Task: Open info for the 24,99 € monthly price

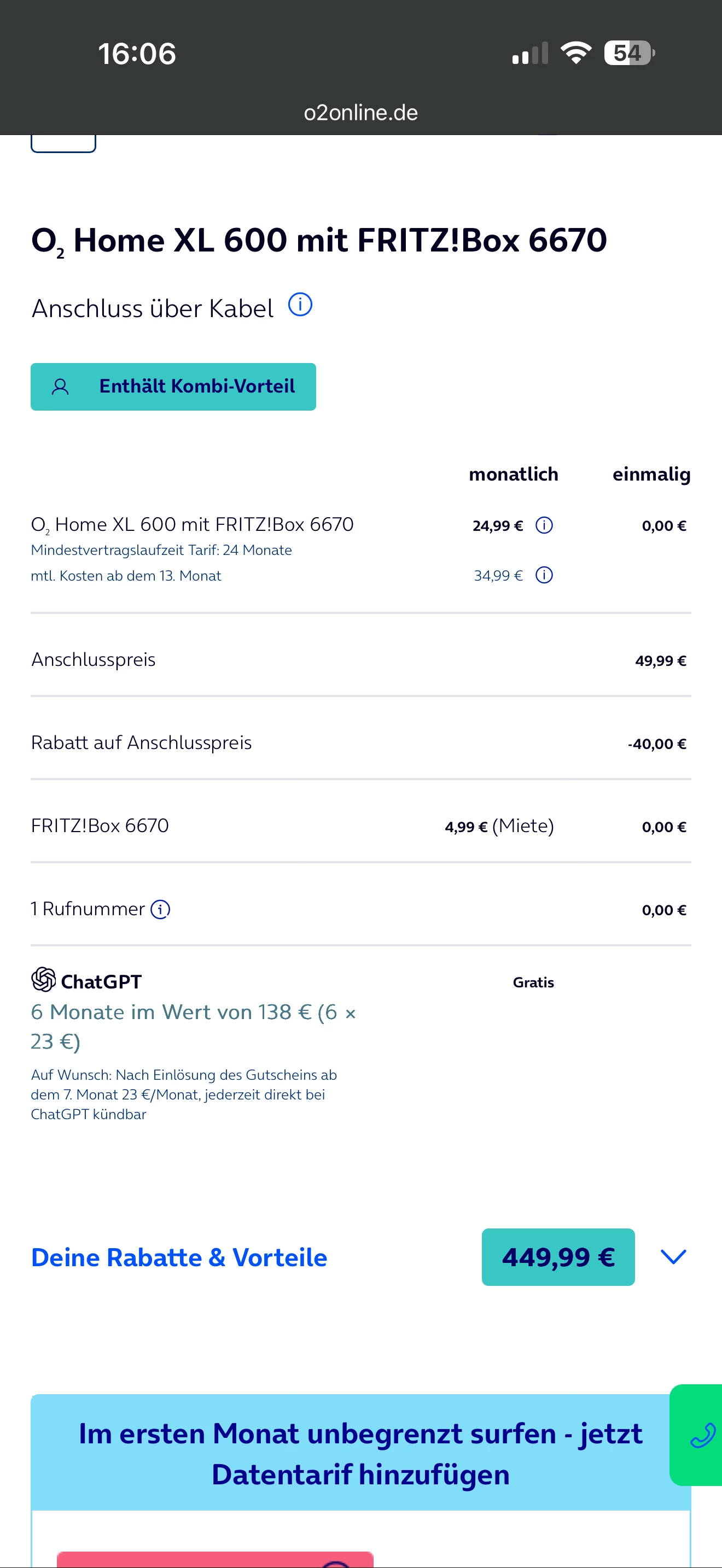Action: pos(544,525)
